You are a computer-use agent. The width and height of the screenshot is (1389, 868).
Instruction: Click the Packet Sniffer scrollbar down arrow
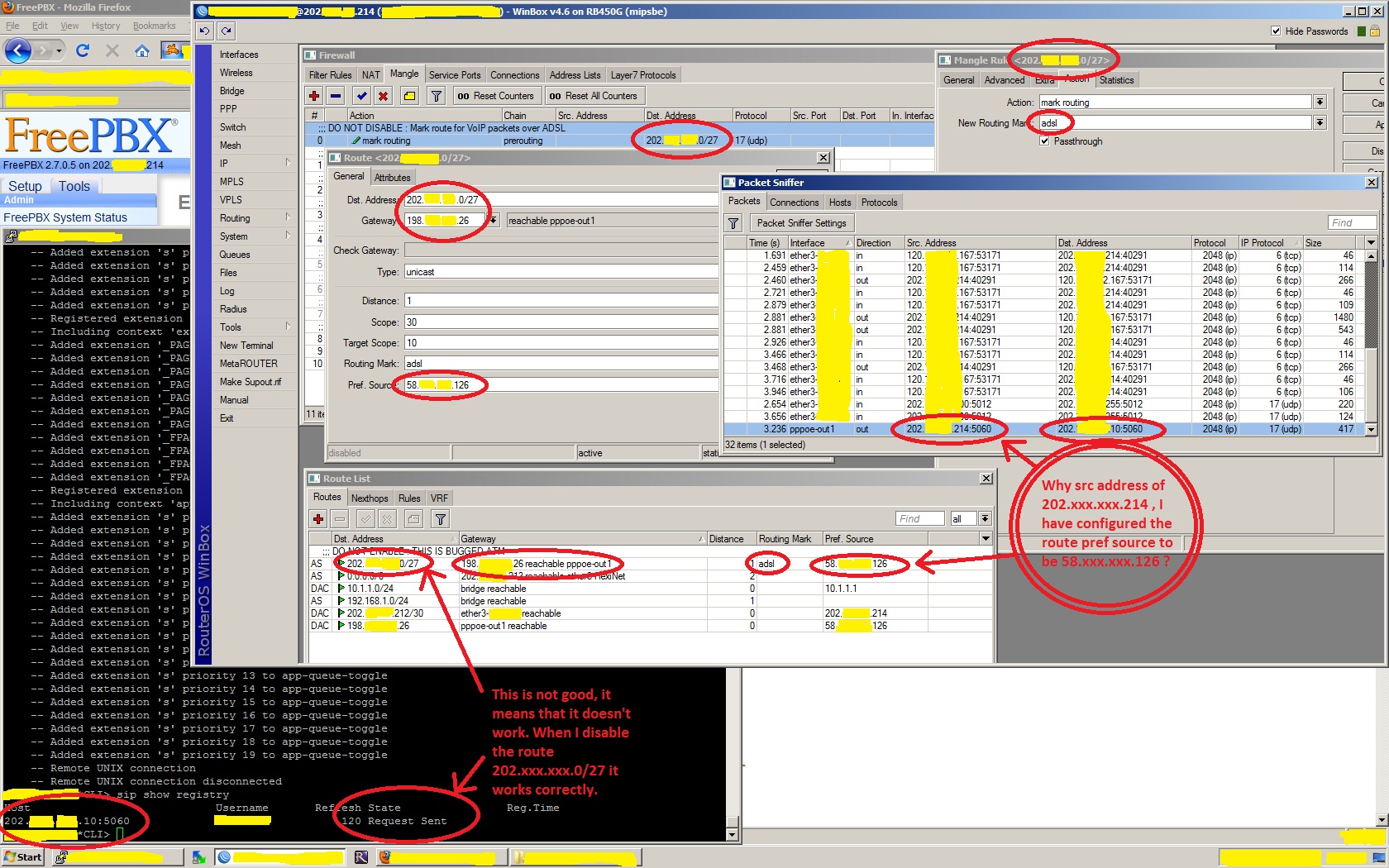(1372, 430)
